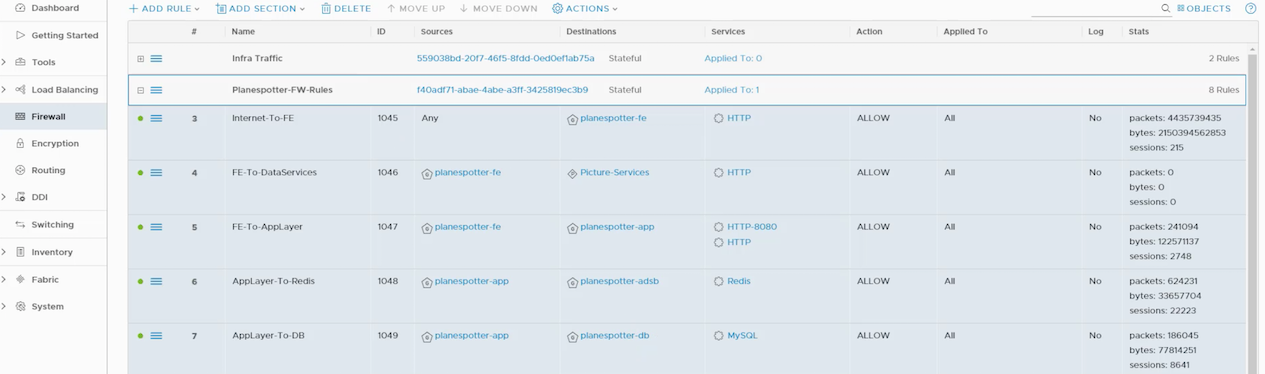Image resolution: width=1265 pixels, height=374 pixels.
Task: Expand the Fabric sidebar chevron
Action: [x=4, y=279]
